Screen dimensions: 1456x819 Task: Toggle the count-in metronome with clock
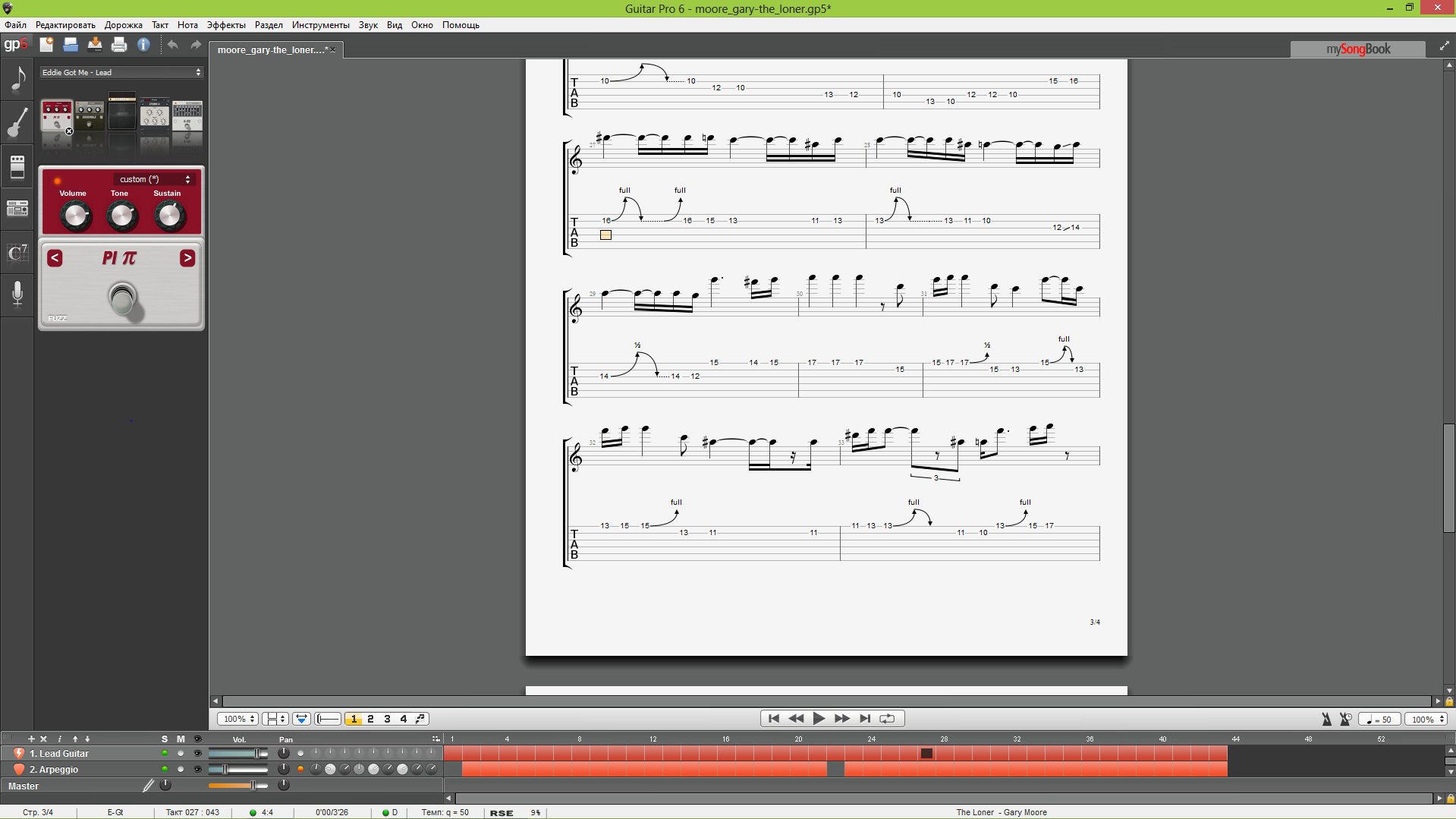point(1345,719)
